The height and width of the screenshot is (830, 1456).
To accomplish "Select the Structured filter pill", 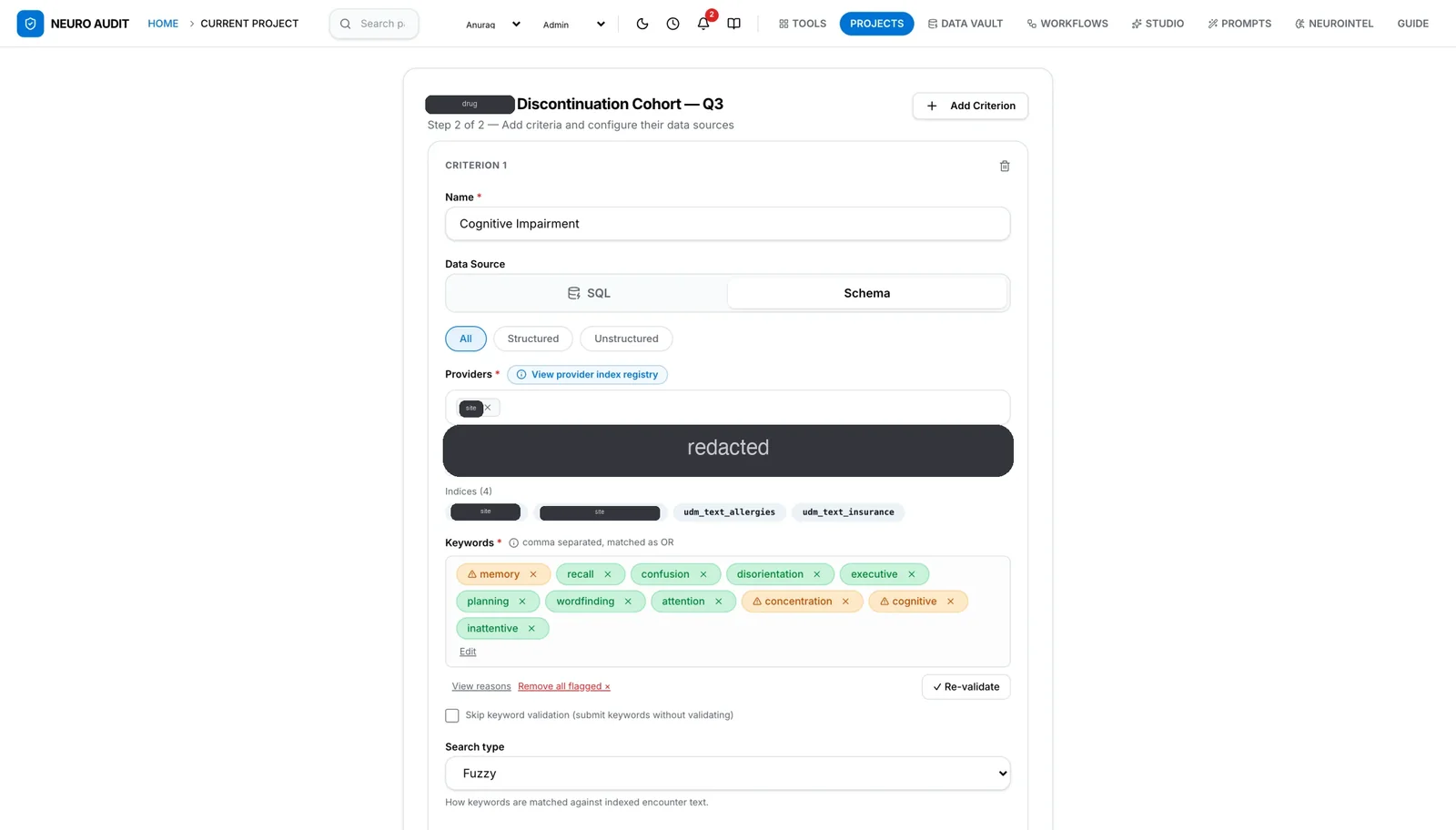I will click(x=533, y=339).
